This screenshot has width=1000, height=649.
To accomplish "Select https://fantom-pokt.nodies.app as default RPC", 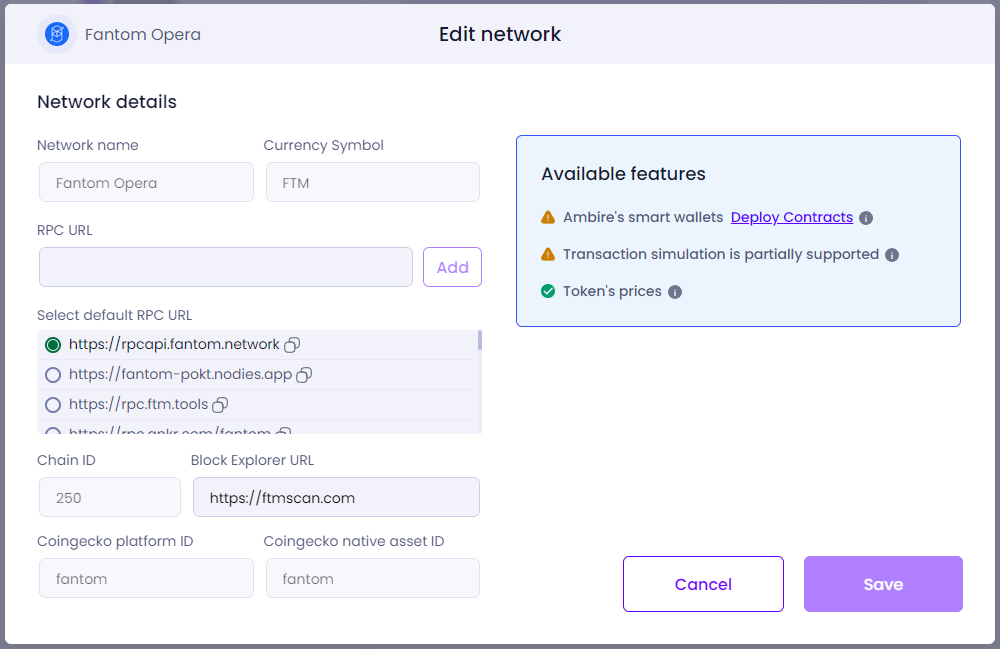I will 53,375.
